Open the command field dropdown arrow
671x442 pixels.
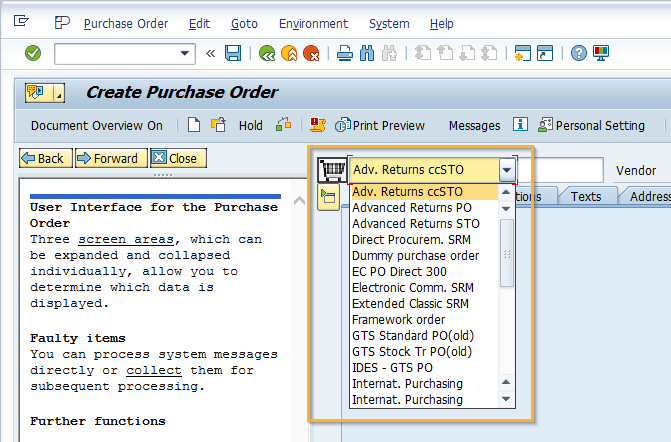point(185,53)
